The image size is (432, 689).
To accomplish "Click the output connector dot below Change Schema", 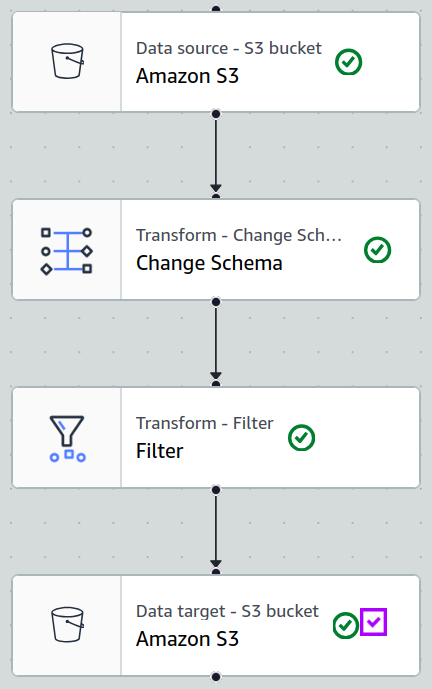I will (x=216, y=302).
